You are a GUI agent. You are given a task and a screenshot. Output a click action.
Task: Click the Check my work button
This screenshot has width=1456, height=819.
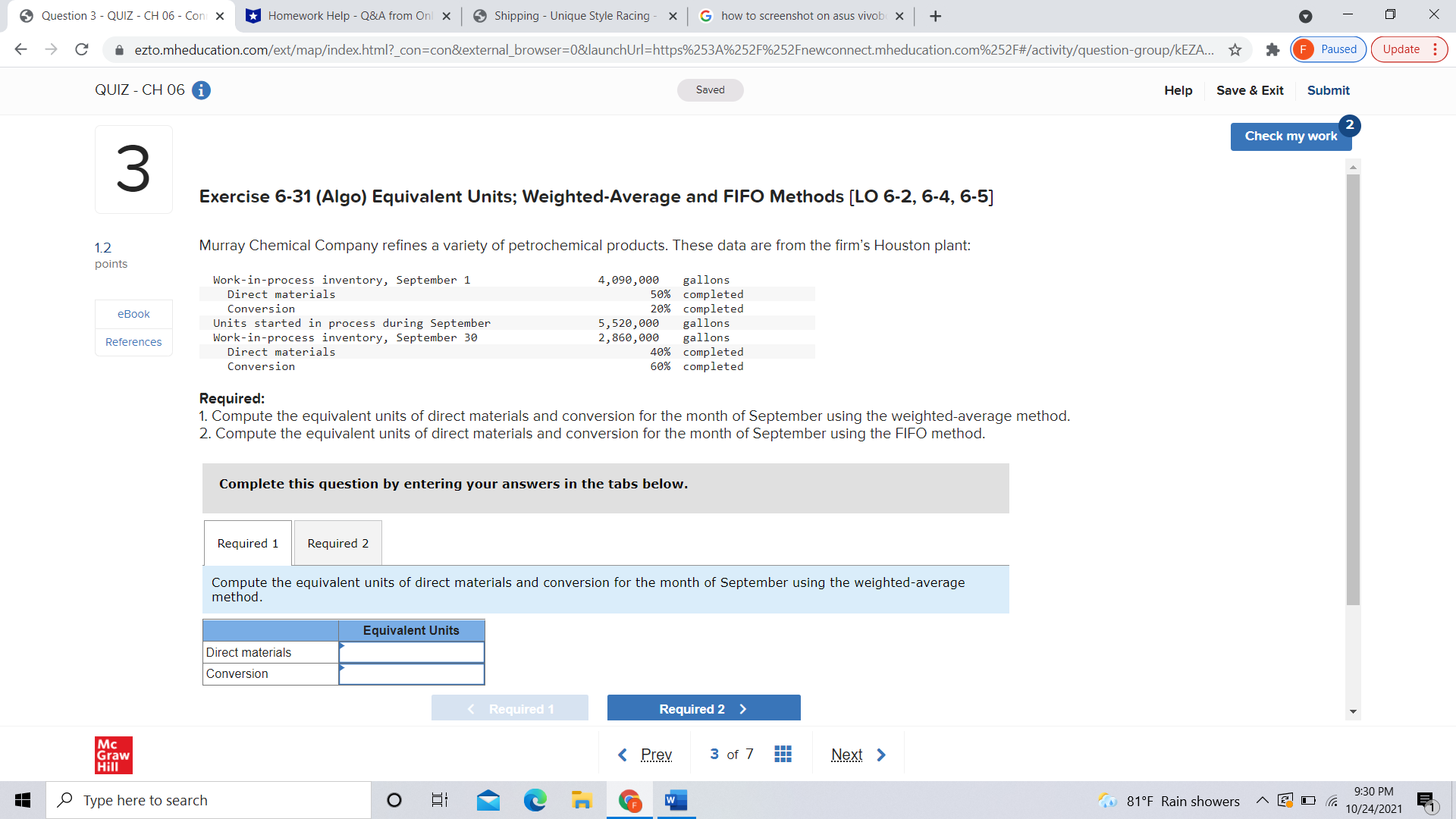tap(1291, 136)
